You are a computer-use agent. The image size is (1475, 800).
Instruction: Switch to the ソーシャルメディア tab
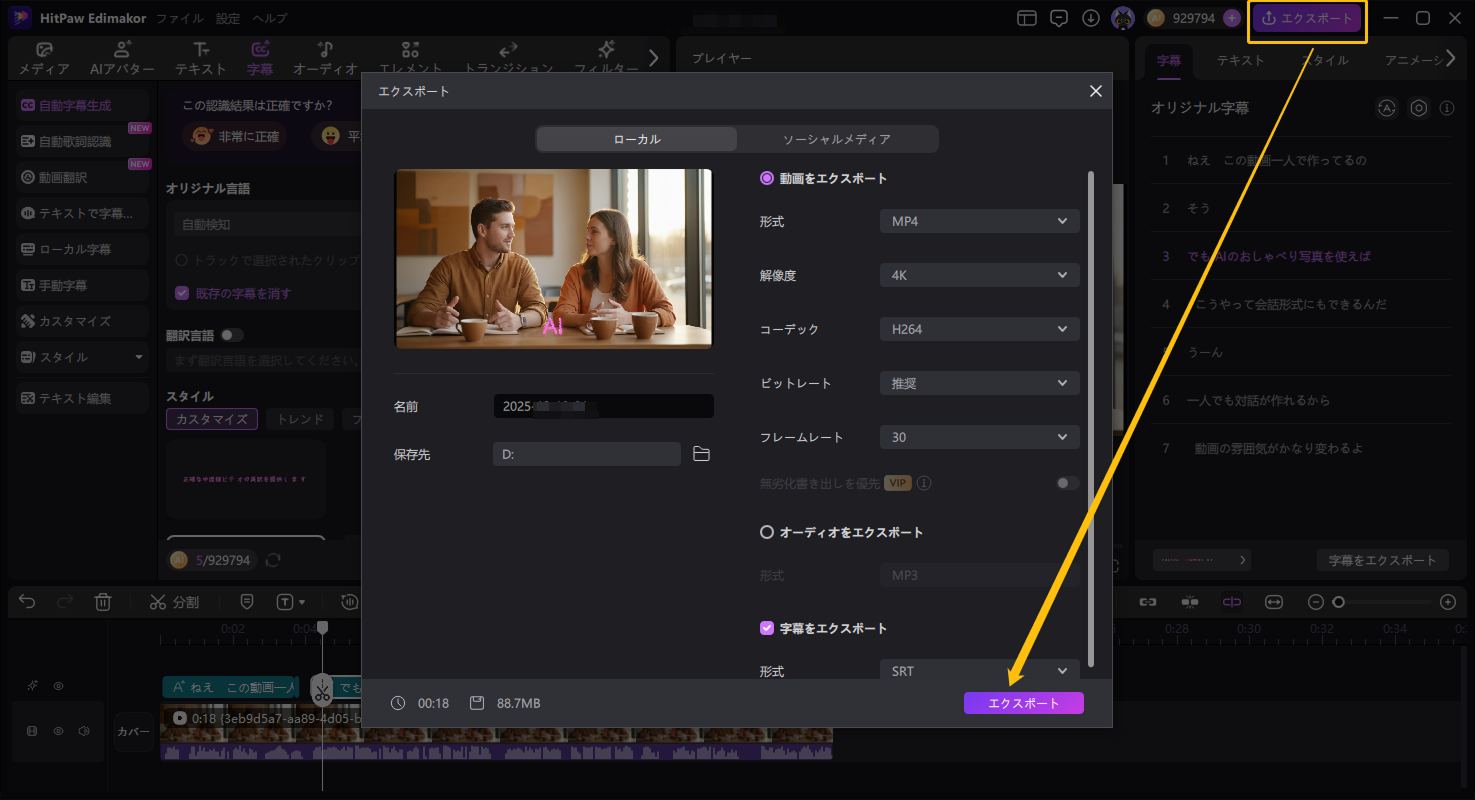tap(837, 139)
